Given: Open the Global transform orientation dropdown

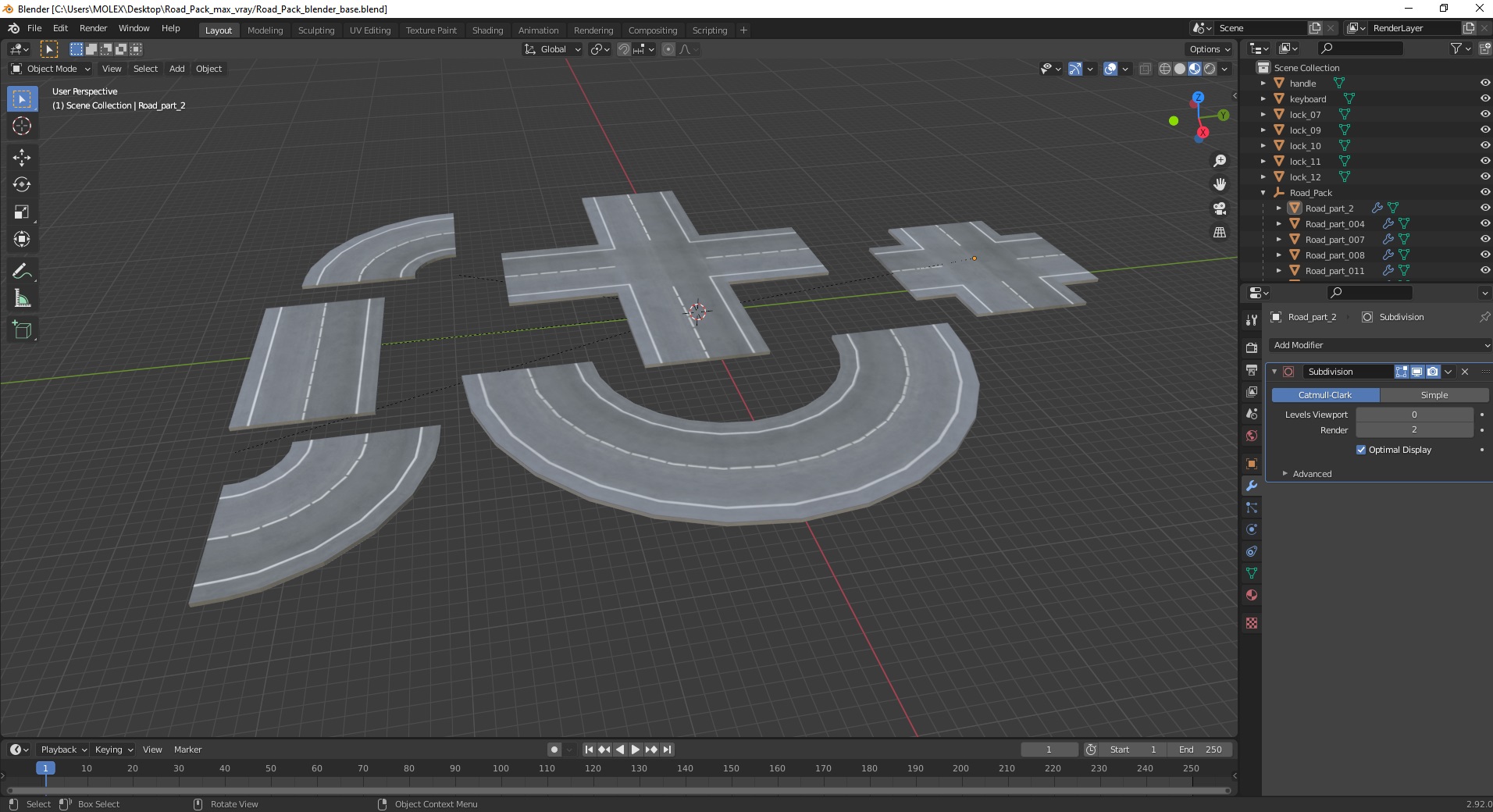Looking at the screenshot, I should tap(552, 49).
